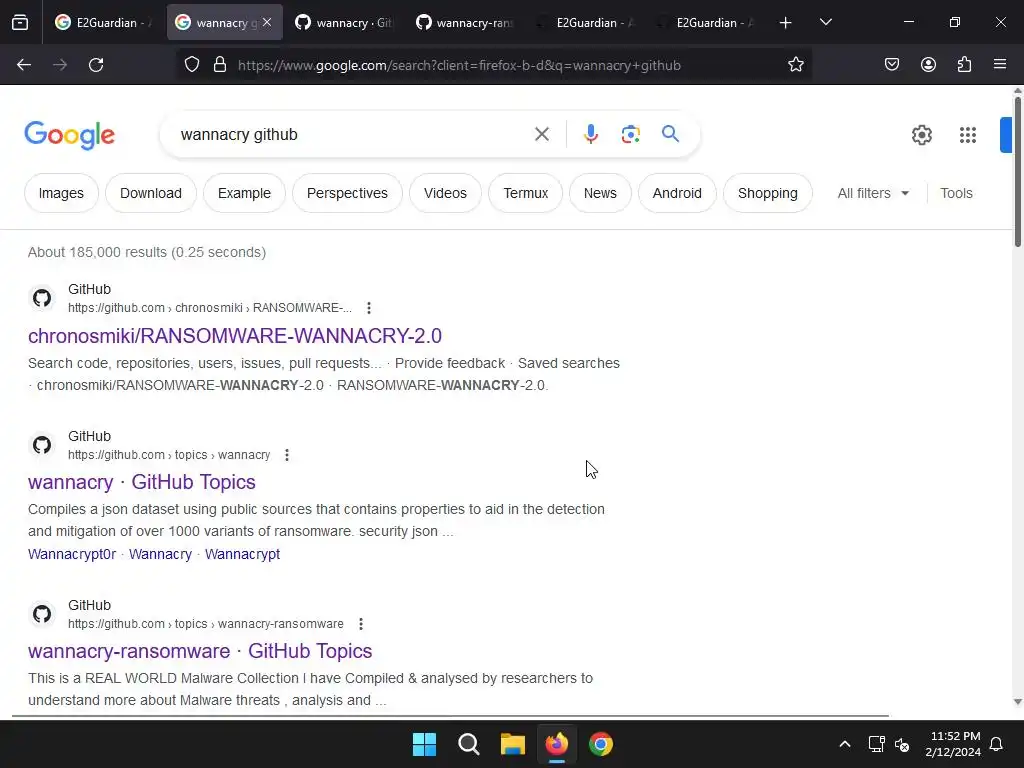Open network status tray icon
Image resolution: width=1024 pixels, height=768 pixels.
point(876,744)
